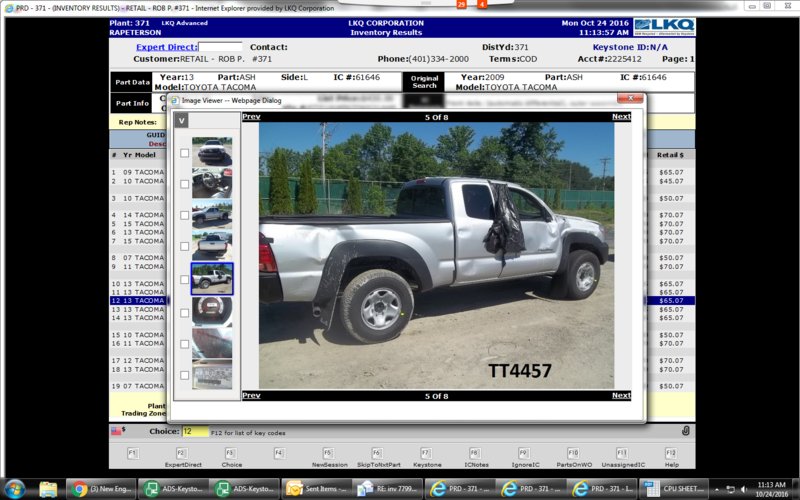800x500 pixels.
Task: Select result row 8, '07 TACOMA'
Action: 138,258
